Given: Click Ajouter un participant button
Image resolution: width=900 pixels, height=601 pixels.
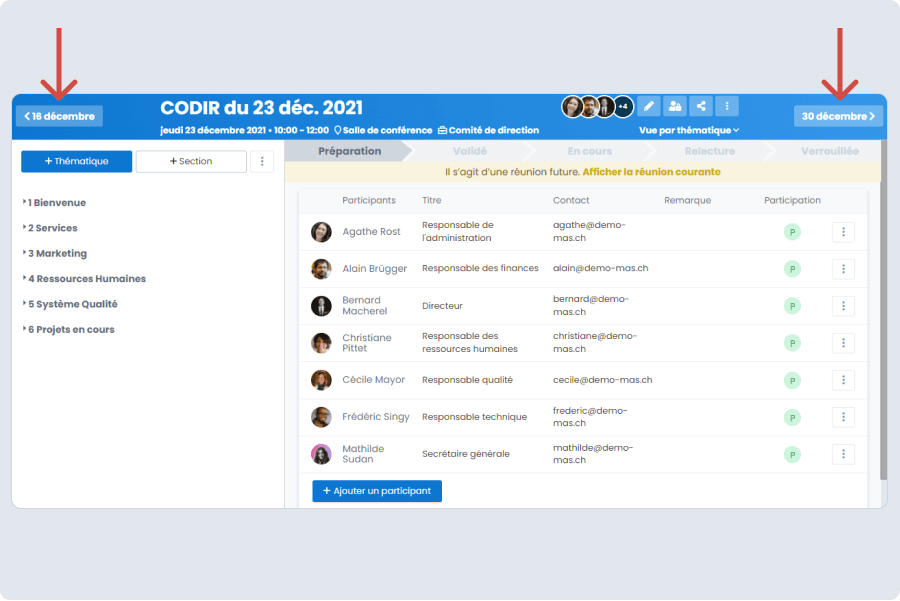Looking at the screenshot, I should click(x=377, y=491).
